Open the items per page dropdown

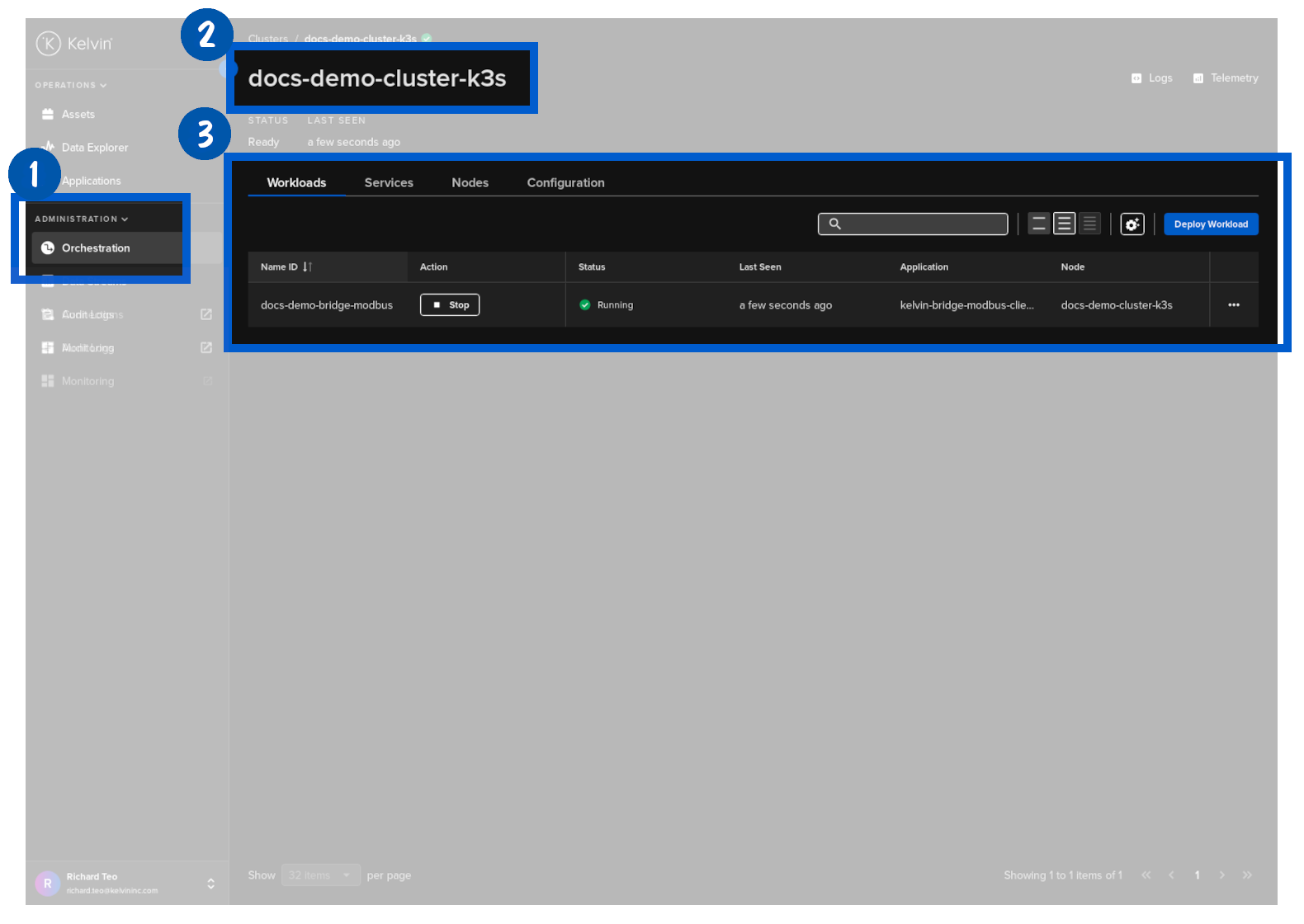pyautogui.click(x=319, y=875)
